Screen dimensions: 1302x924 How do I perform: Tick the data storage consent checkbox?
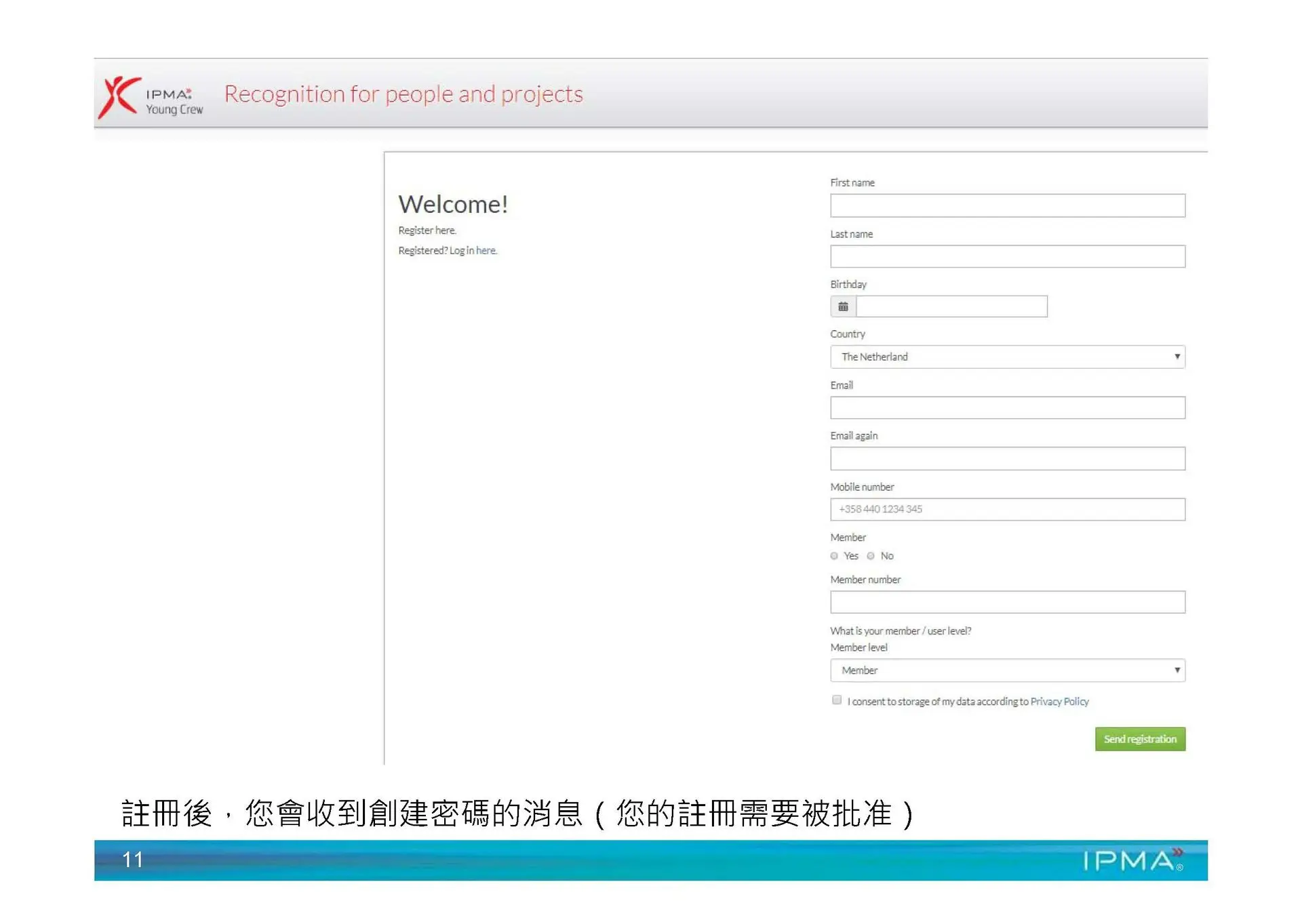coord(837,700)
